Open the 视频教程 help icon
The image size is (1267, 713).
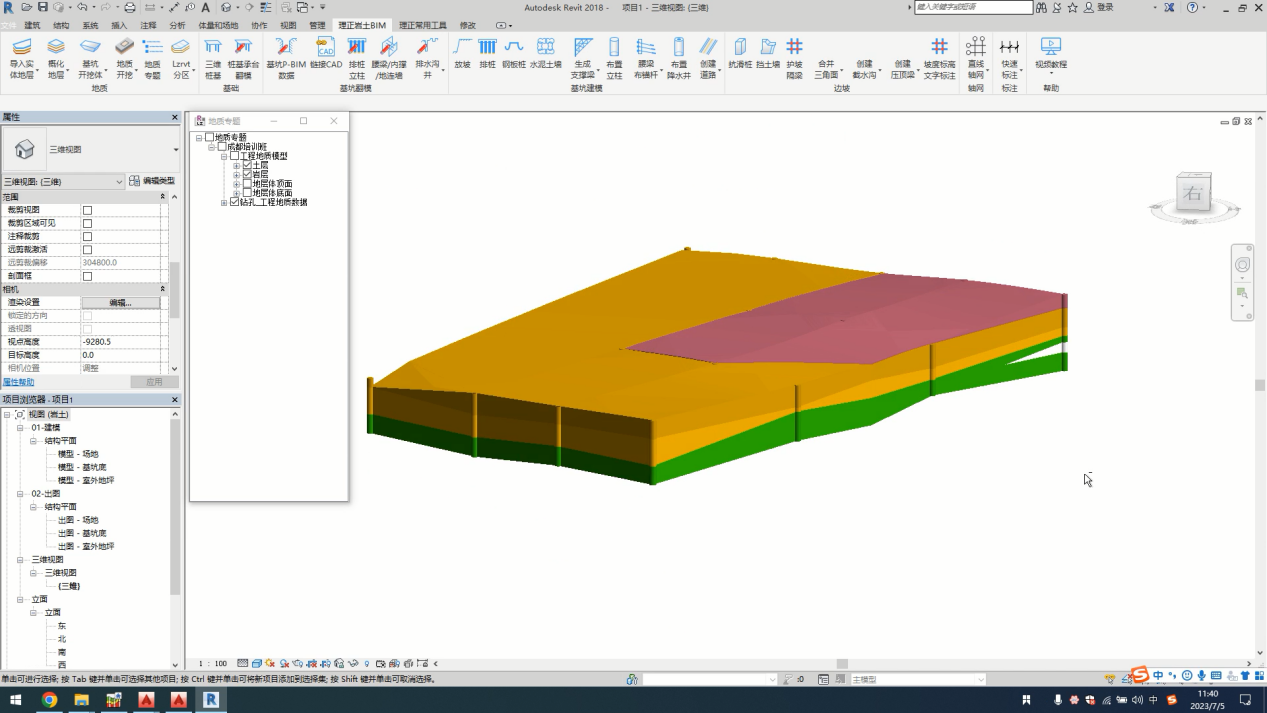coord(1050,48)
